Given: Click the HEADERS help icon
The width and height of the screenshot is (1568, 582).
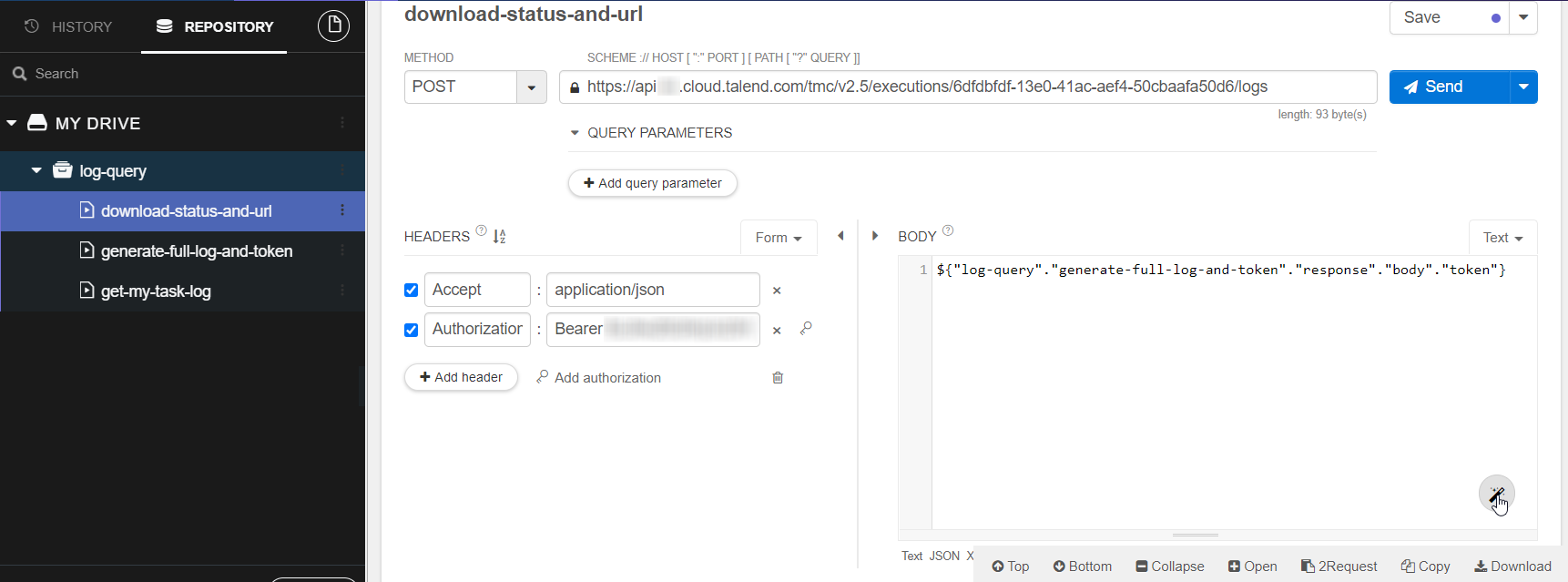Looking at the screenshot, I should click(x=481, y=230).
